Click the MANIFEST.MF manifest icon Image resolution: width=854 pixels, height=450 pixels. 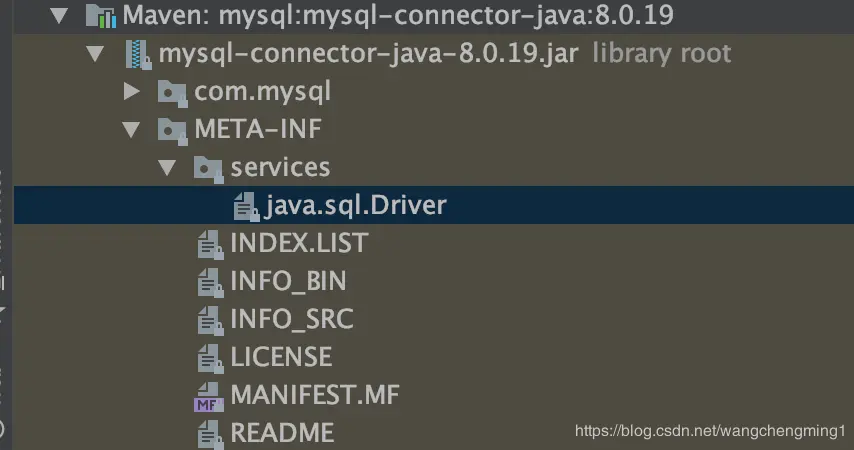[x=209, y=397]
